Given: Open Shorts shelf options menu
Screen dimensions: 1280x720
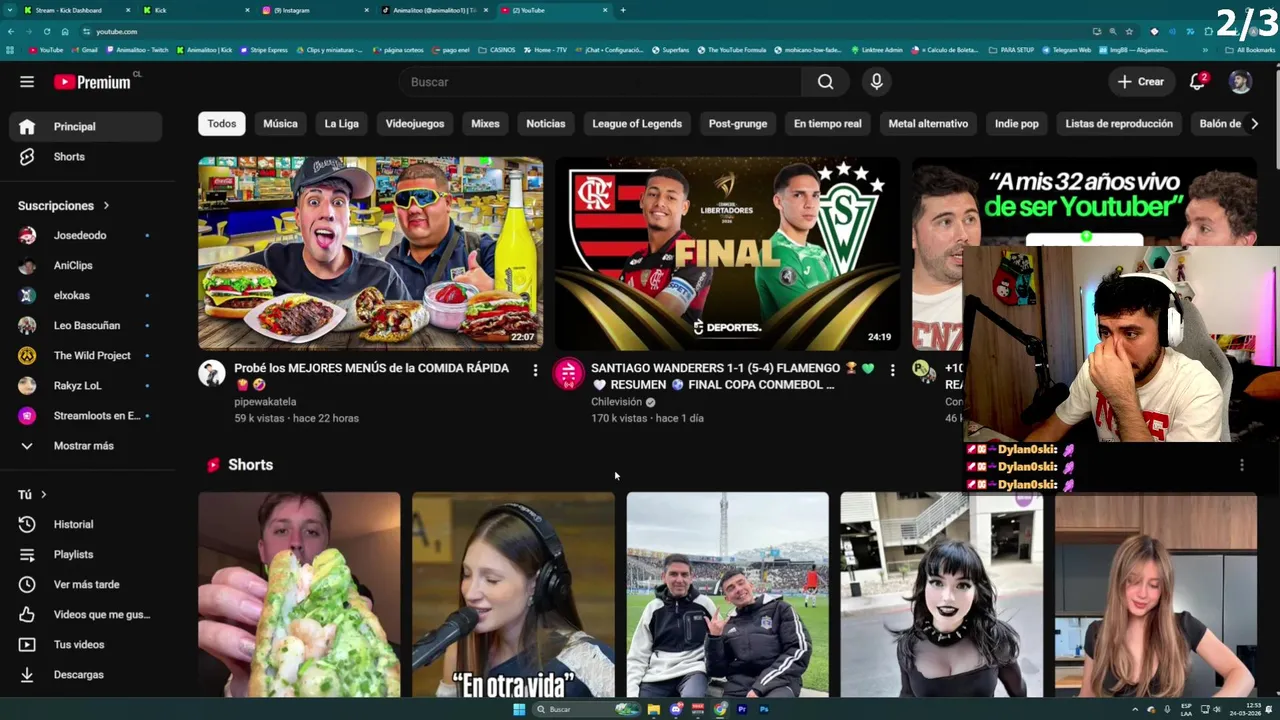Looking at the screenshot, I should [1241, 465].
